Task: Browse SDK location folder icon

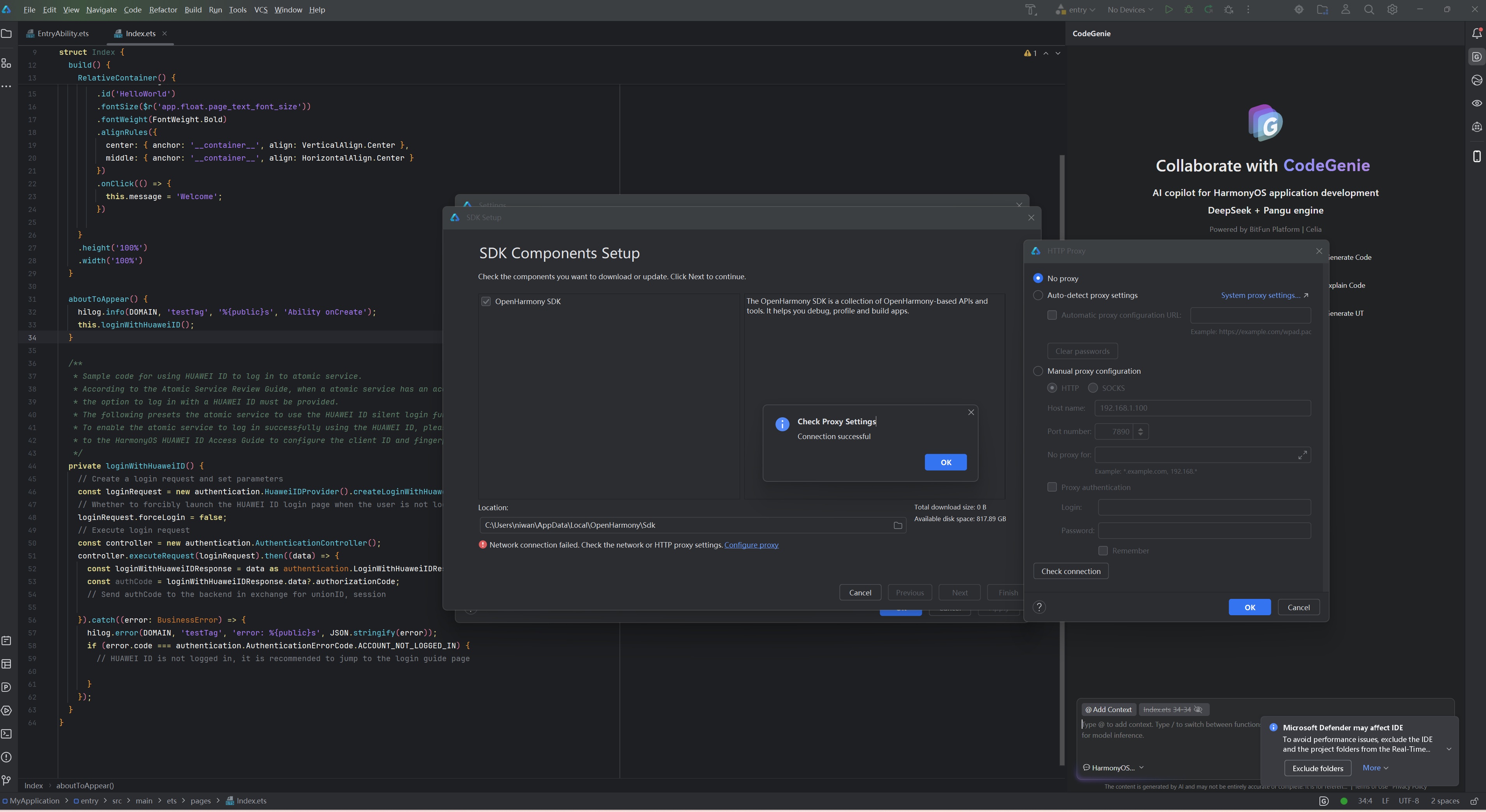Action: coord(898,525)
